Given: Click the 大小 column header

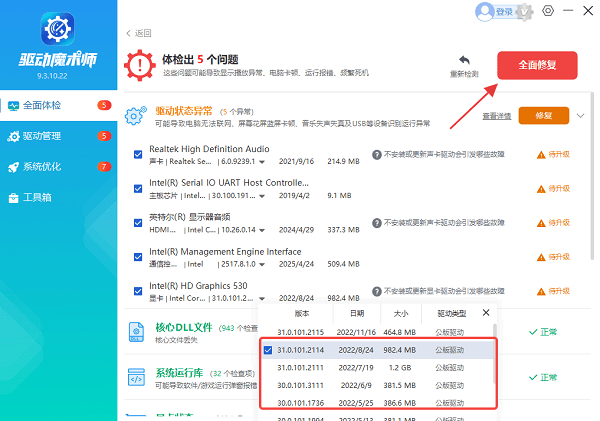Looking at the screenshot, I should point(401,314).
